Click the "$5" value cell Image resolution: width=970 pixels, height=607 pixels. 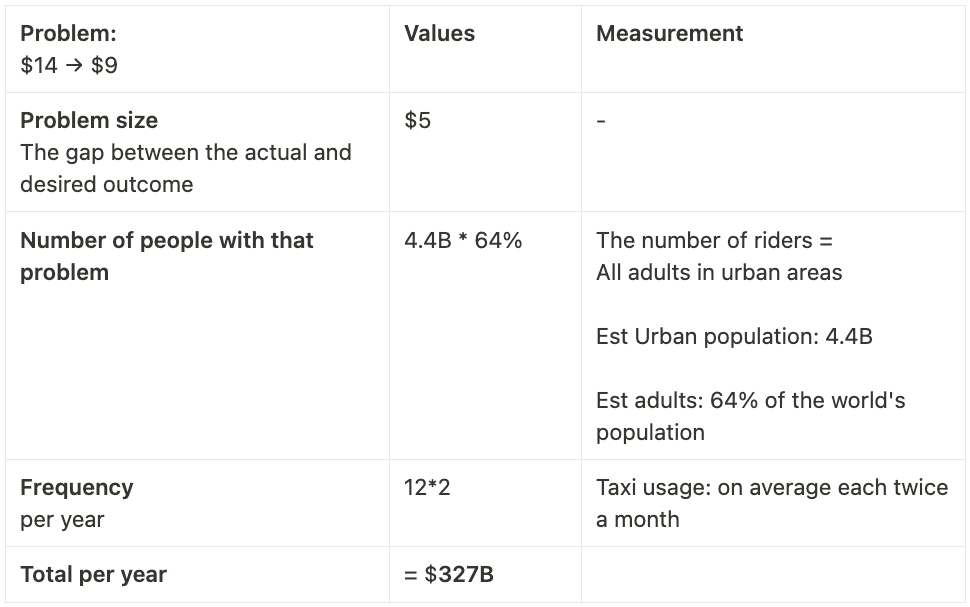(x=418, y=120)
